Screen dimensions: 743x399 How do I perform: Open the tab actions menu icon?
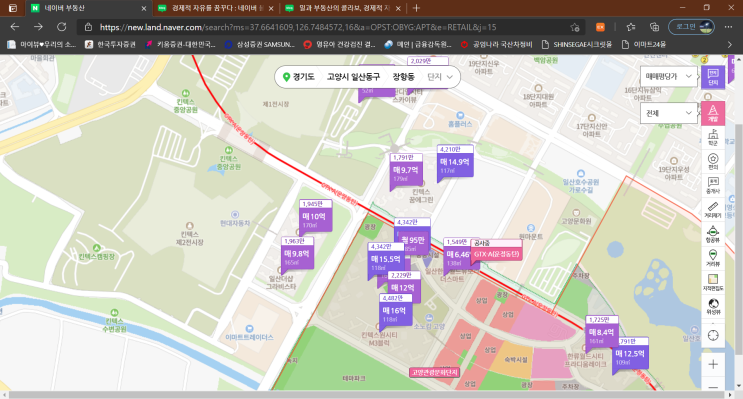pyautogui.click(x=13, y=8)
